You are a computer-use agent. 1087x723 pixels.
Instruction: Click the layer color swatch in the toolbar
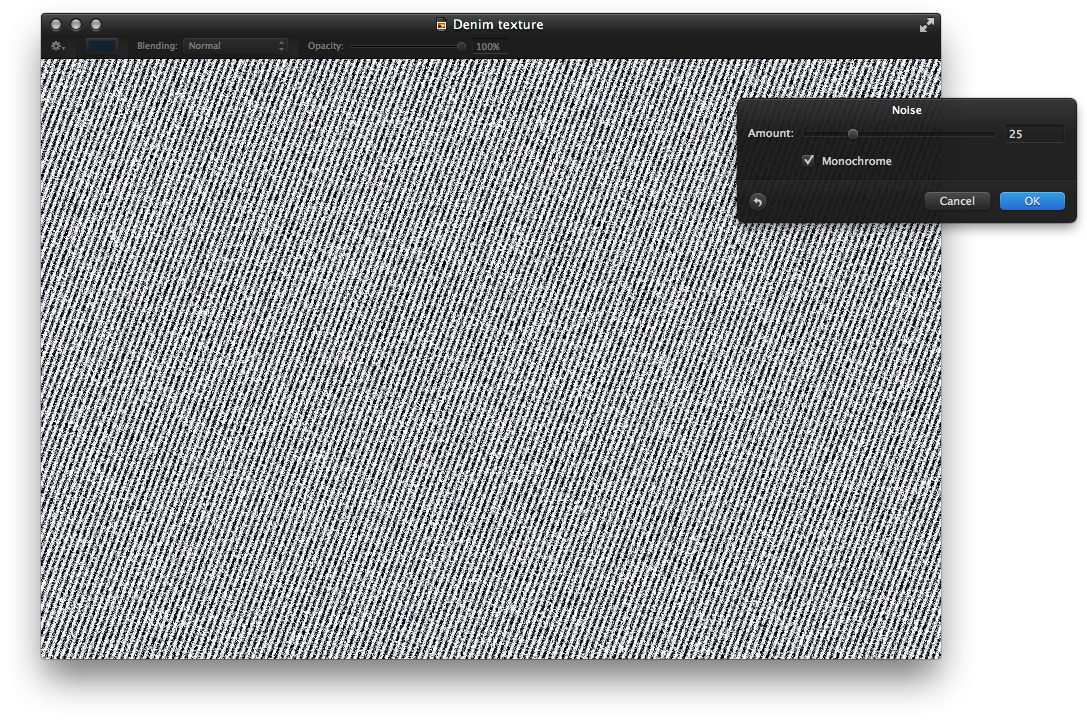[103, 45]
